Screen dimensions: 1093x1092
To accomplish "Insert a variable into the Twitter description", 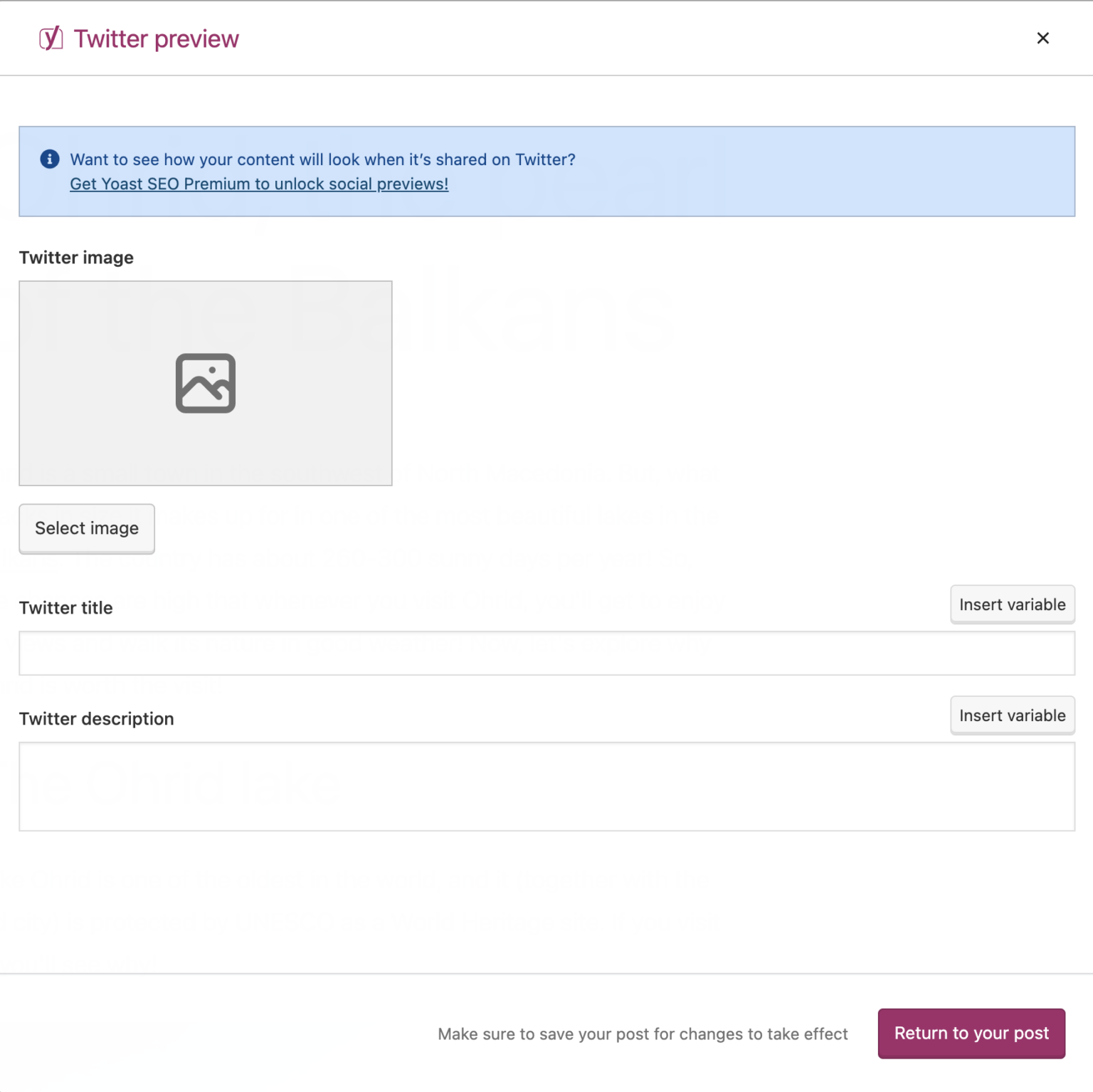I will pos(1012,715).
